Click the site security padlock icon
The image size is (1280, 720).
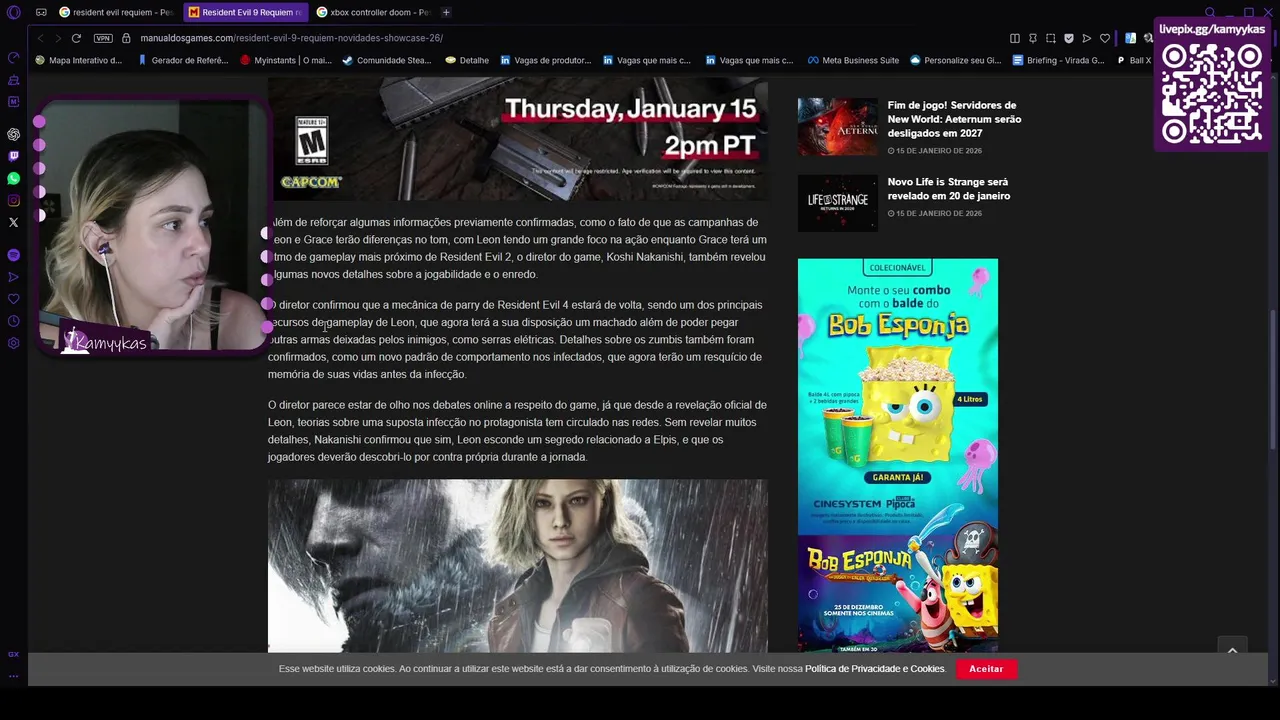coord(126,38)
